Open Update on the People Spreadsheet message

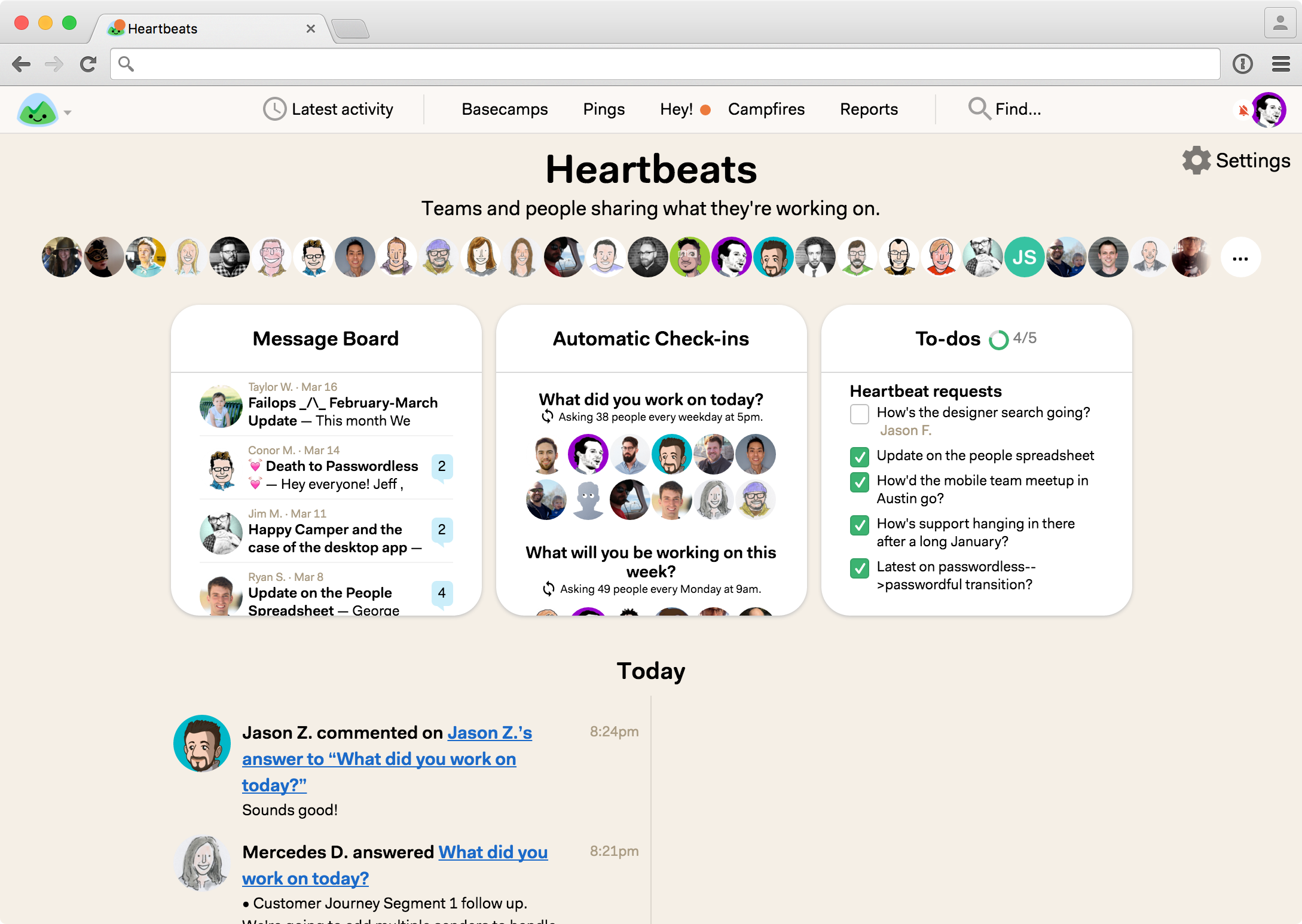[x=324, y=601]
